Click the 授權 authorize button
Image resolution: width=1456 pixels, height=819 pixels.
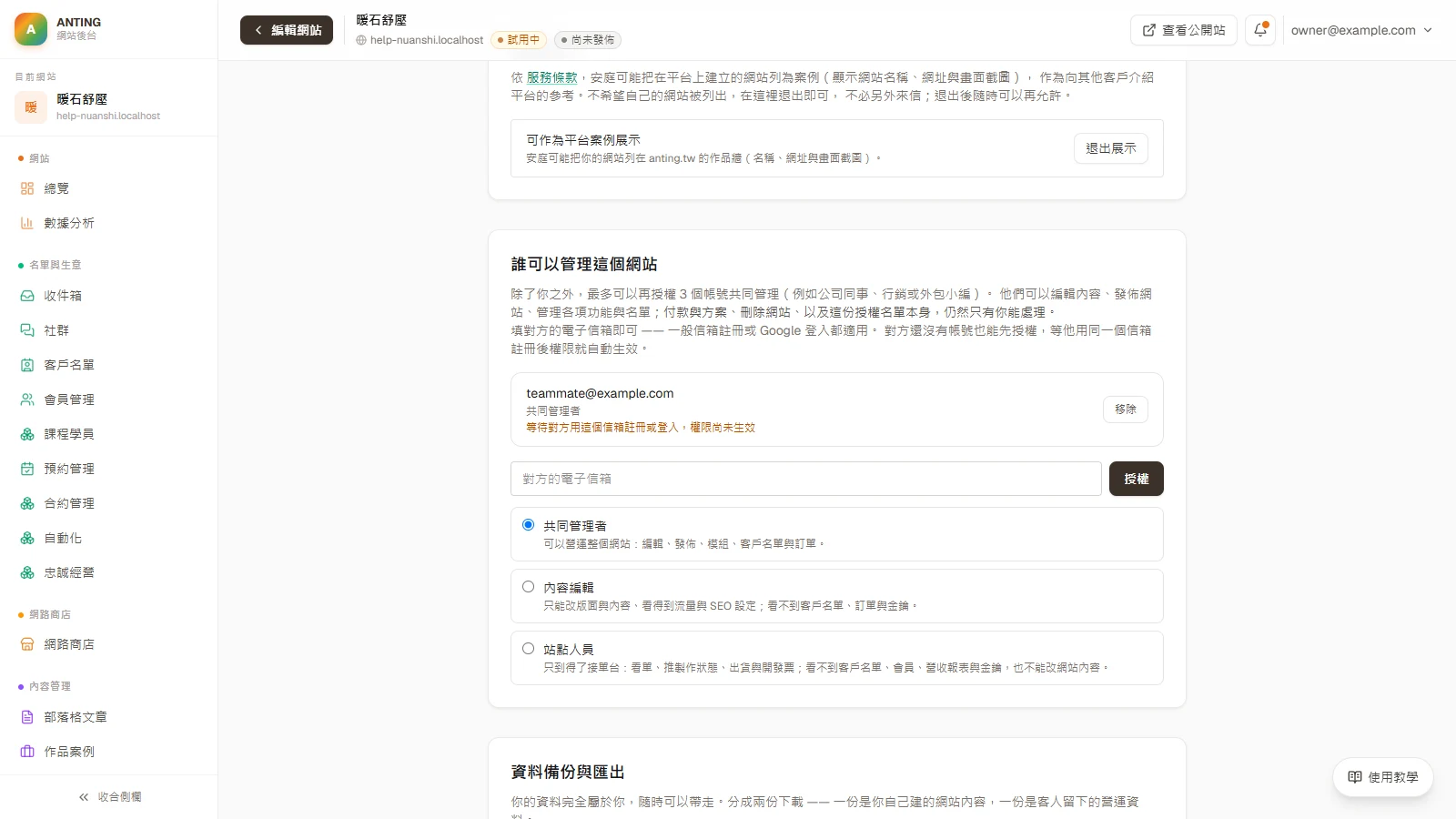click(1137, 479)
